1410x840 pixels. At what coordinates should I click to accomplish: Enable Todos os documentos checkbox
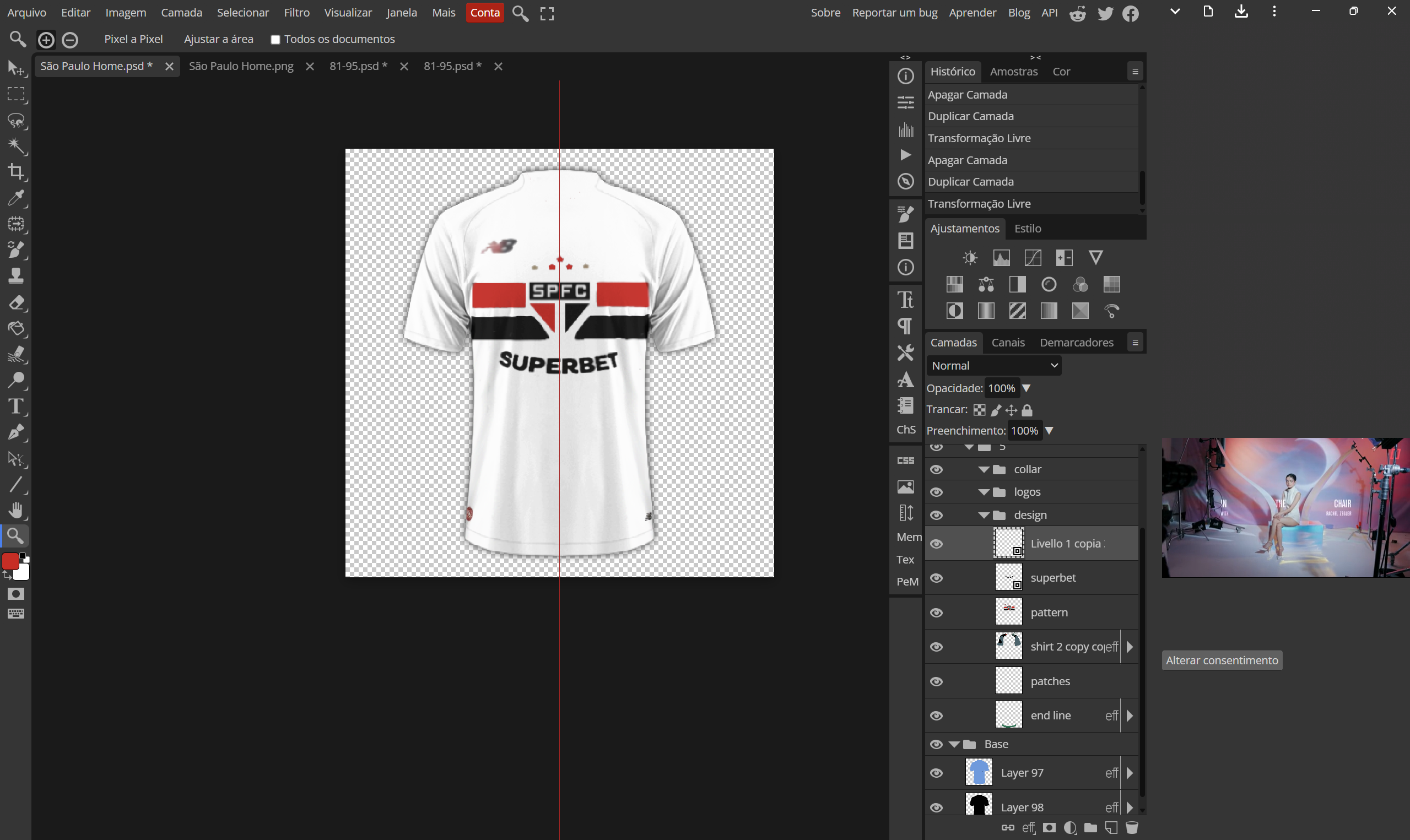tap(275, 40)
